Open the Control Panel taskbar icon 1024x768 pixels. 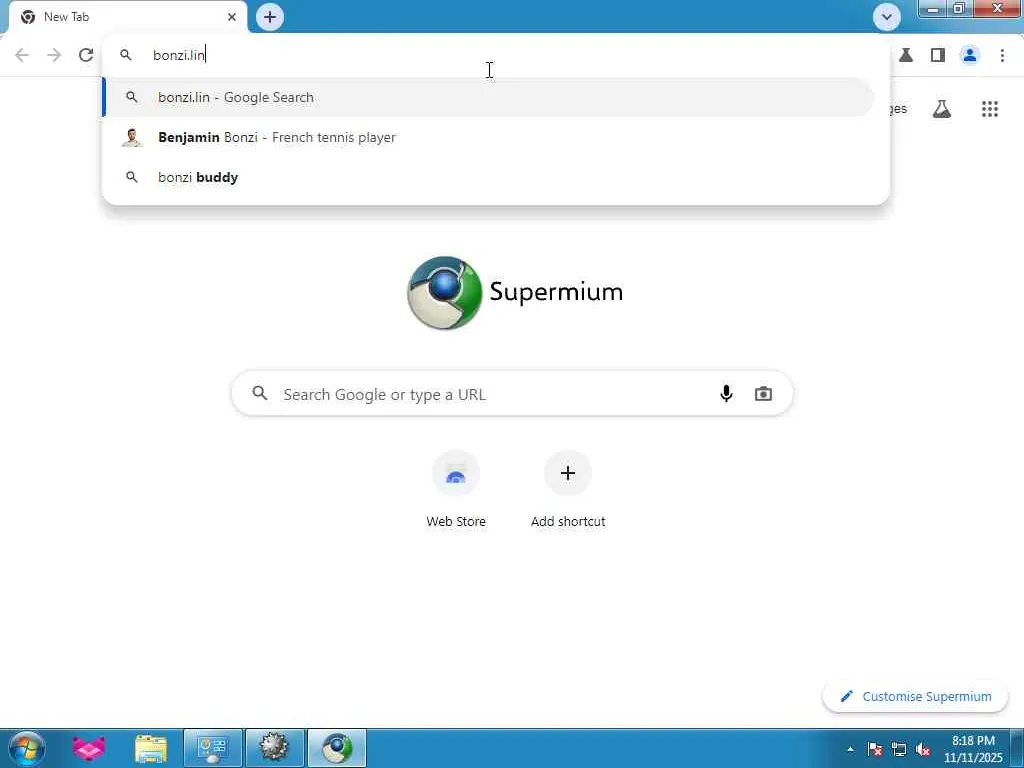coord(213,748)
